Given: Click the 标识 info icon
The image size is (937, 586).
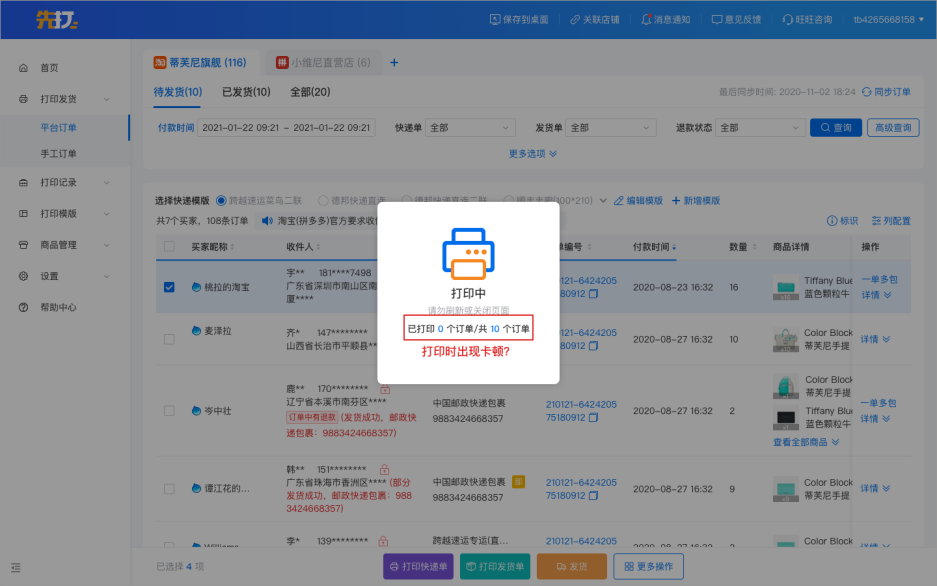Looking at the screenshot, I should [x=832, y=221].
